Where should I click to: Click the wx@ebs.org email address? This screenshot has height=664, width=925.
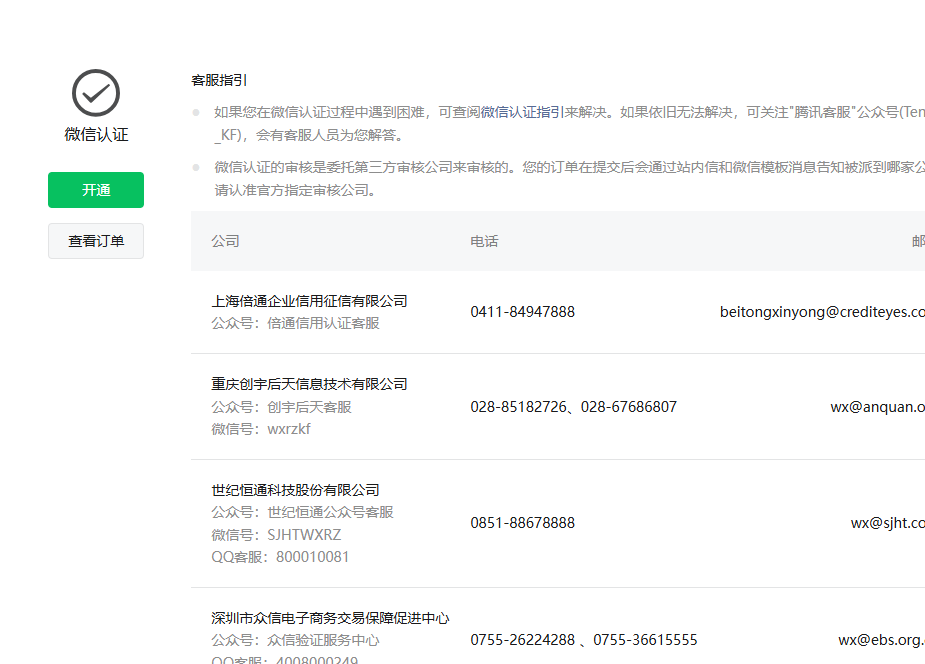[x=881, y=640]
